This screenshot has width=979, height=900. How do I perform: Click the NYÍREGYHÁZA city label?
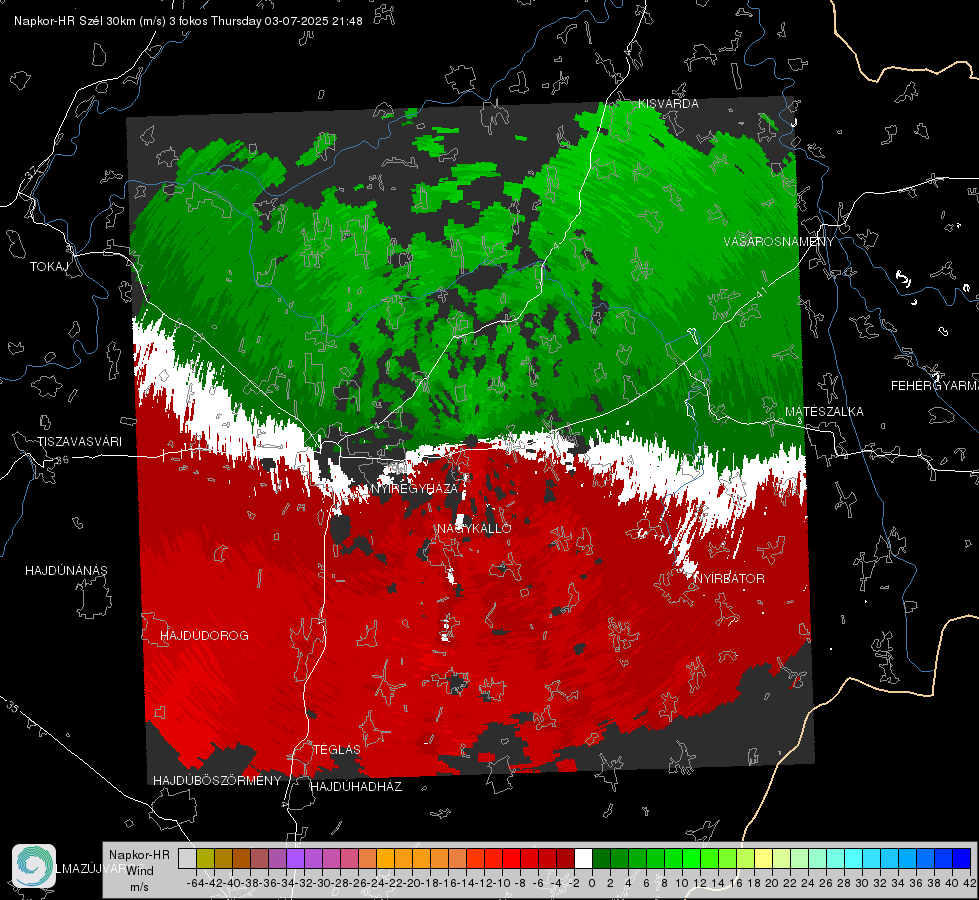tap(414, 488)
